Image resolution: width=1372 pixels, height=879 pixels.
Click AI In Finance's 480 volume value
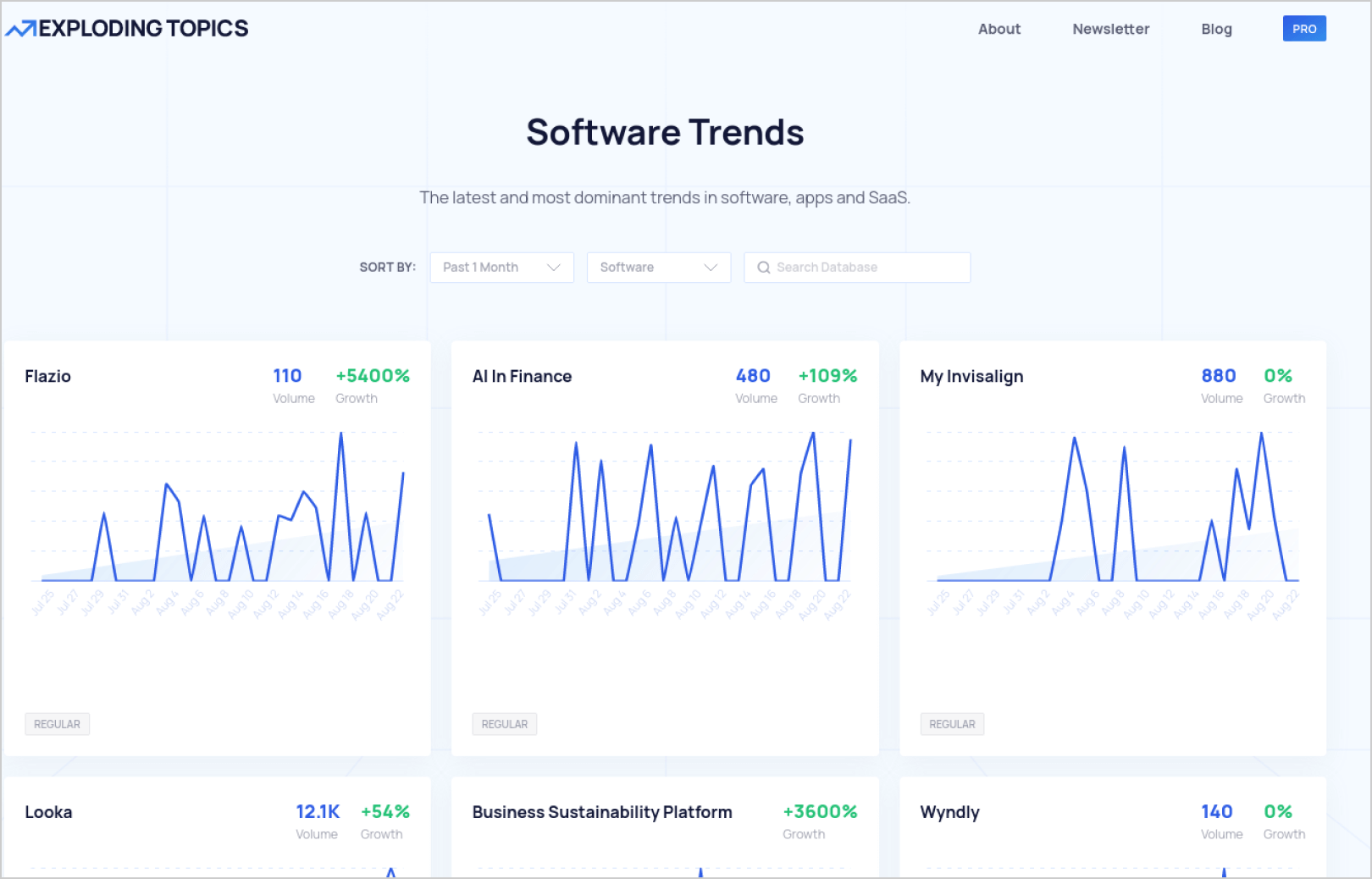(753, 376)
